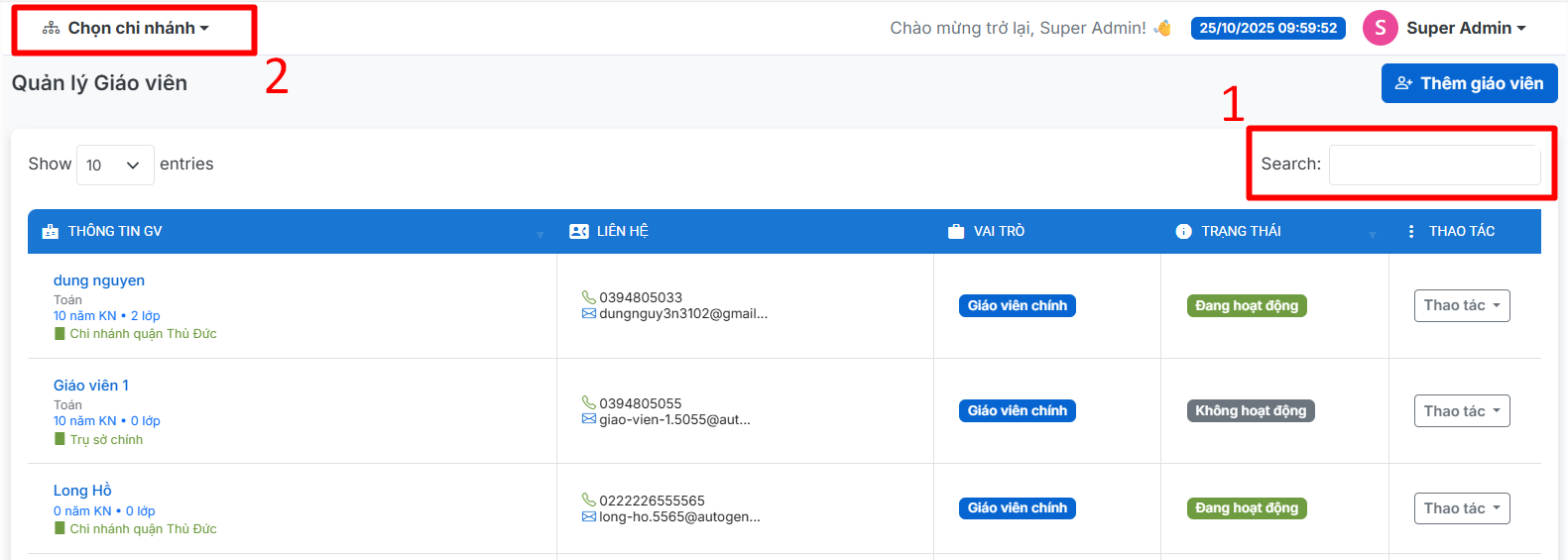Click envelope icon beside dungnguy3n3102 email
The height and width of the screenshot is (560, 1568).
point(588,314)
